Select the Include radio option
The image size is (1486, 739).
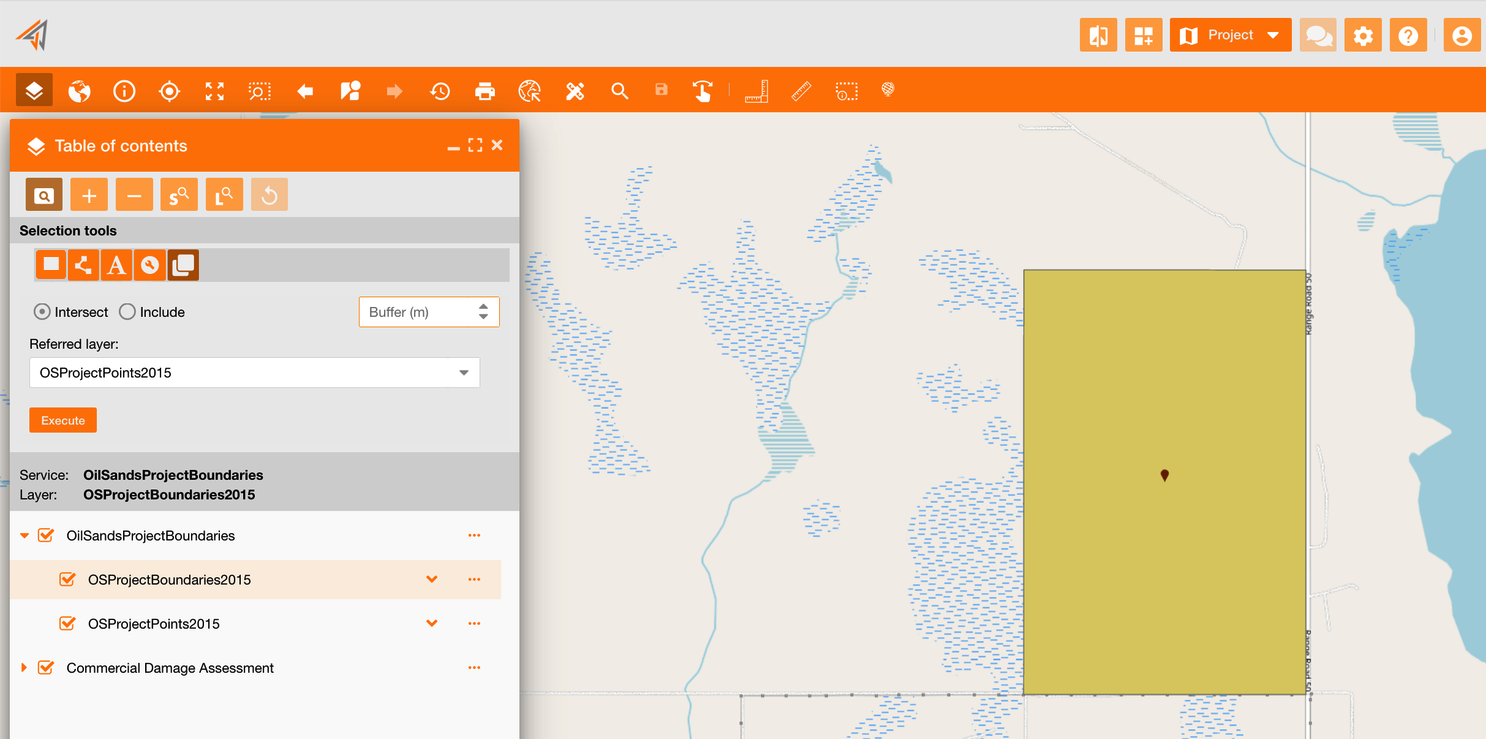tap(127, 312)
